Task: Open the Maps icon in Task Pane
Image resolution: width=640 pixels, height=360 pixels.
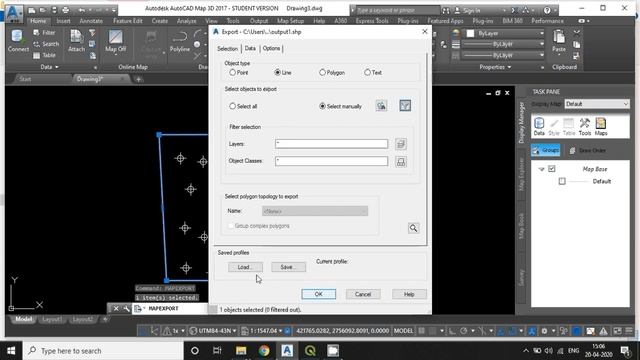Action: click(601, 127)
